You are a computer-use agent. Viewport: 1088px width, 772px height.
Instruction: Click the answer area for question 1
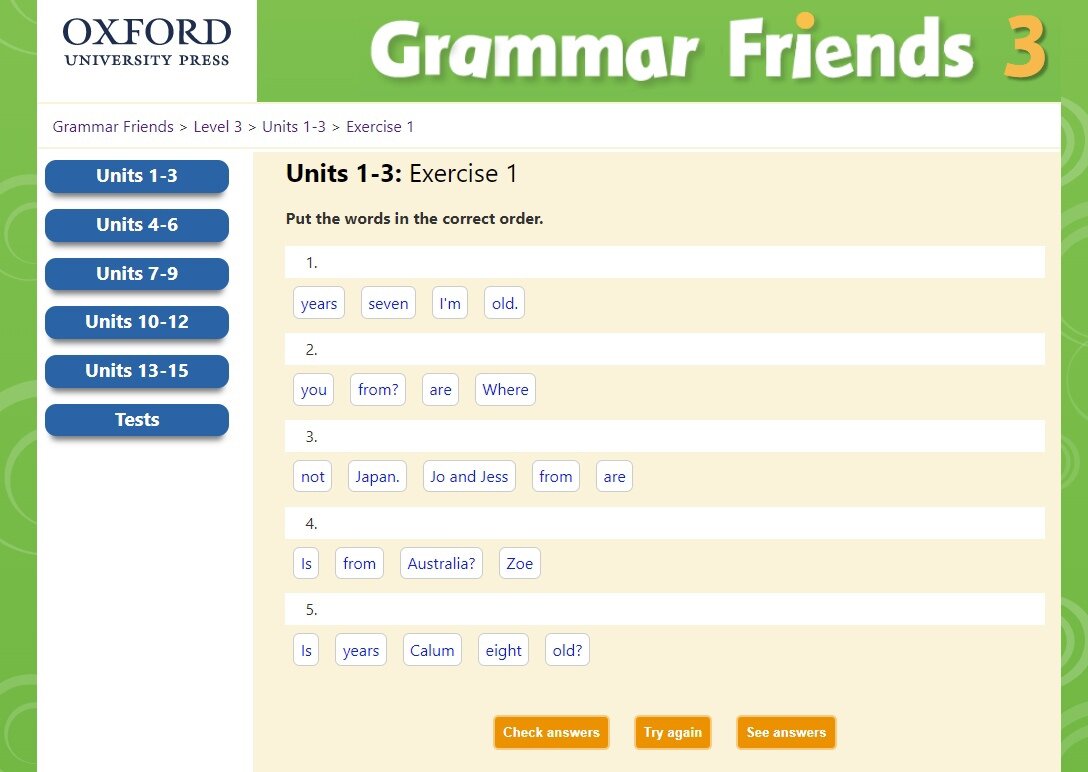pyautogui.click(x=665, y=262)
